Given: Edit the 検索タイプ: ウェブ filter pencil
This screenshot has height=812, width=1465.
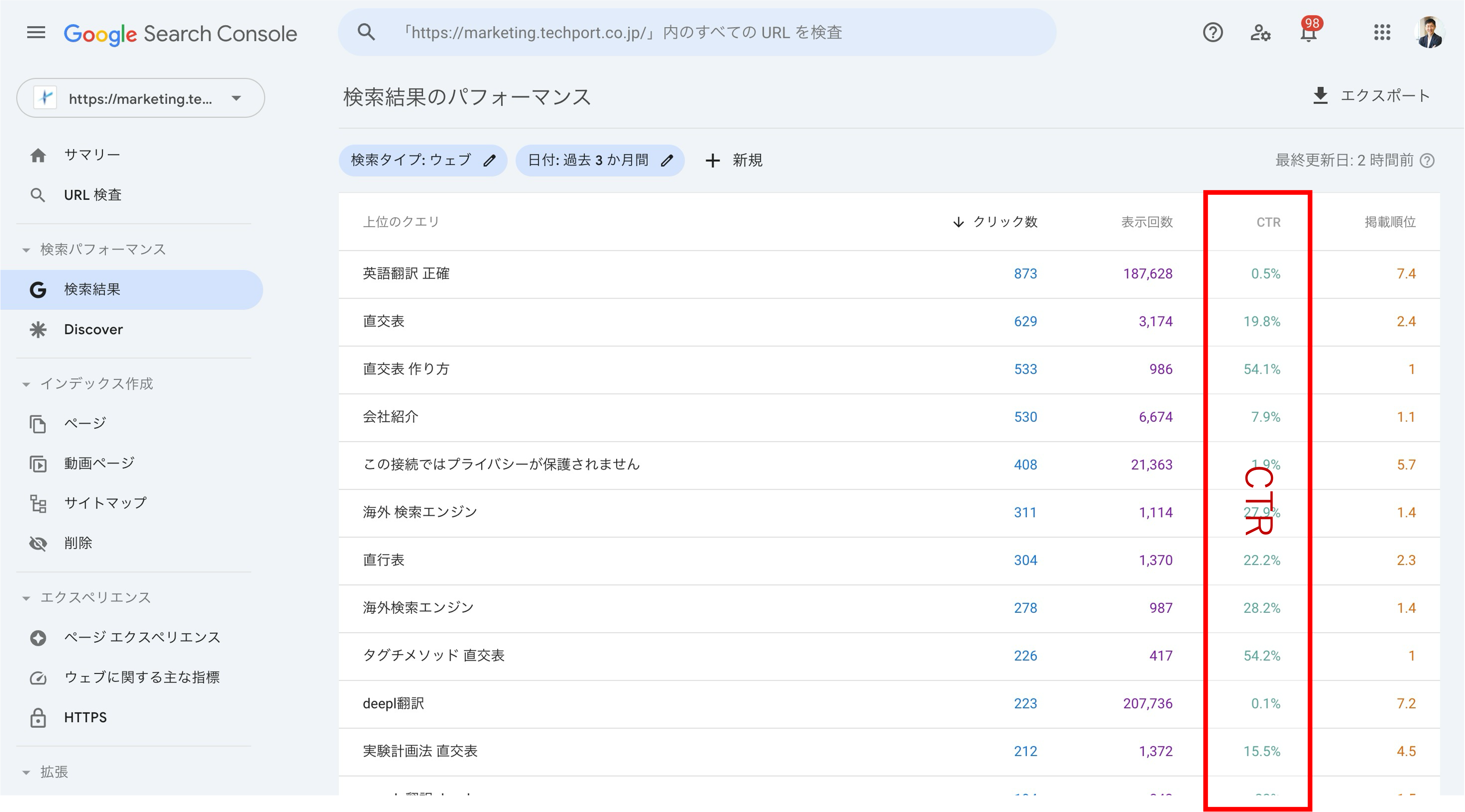Looking at the screenshot, I should 490,161.
